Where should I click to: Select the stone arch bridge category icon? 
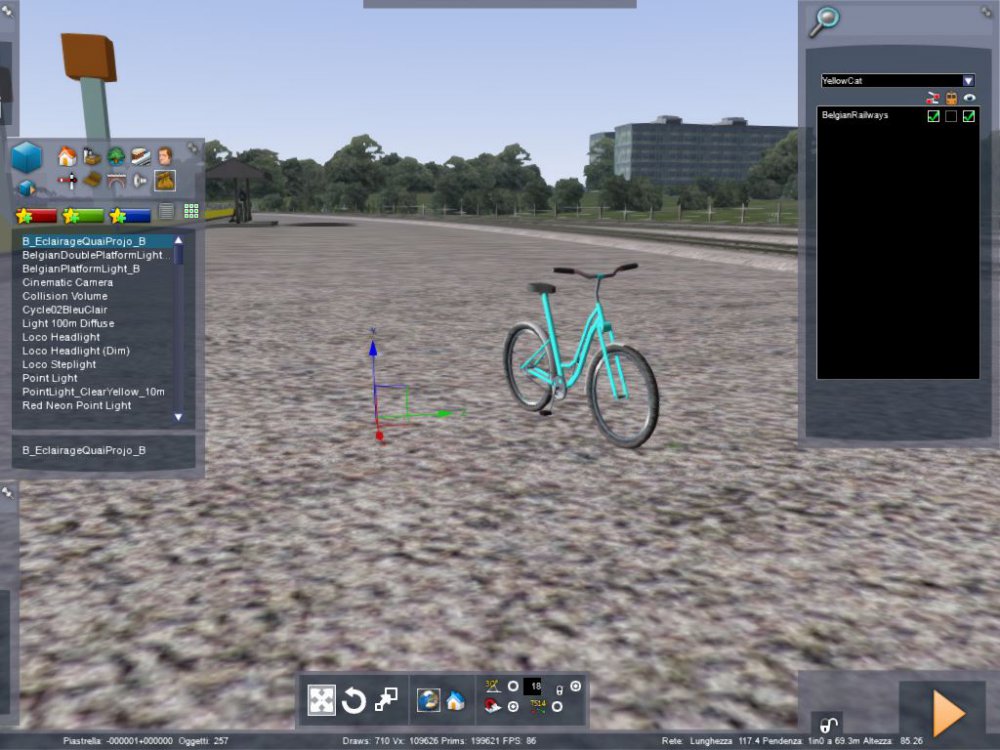(116, 181)
